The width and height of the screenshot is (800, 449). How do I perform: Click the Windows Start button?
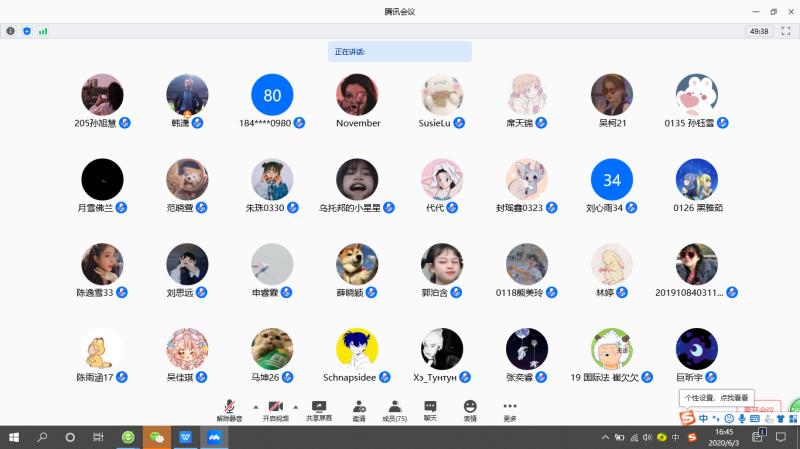click(14, 438)
